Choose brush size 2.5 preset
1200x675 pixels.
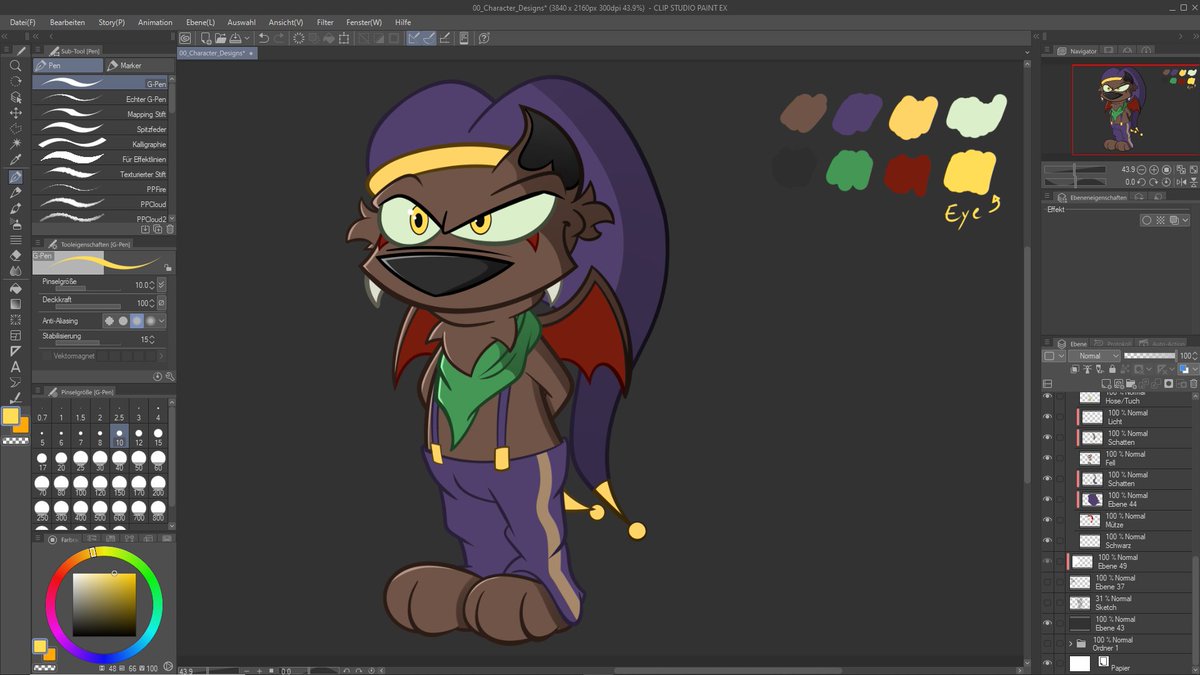[119, 412]
